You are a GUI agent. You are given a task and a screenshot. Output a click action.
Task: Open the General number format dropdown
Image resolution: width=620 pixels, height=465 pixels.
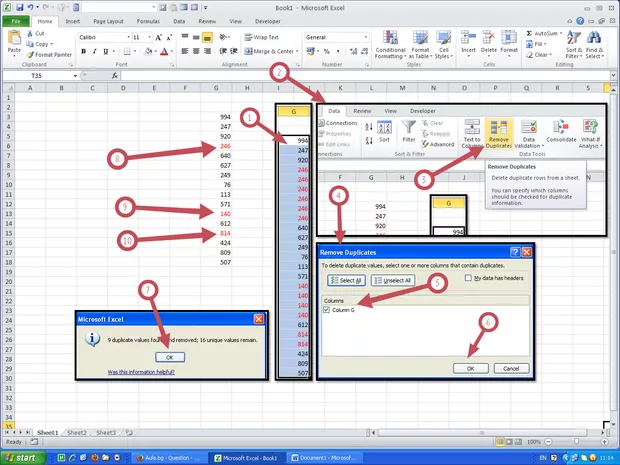(x=366, y=37)
